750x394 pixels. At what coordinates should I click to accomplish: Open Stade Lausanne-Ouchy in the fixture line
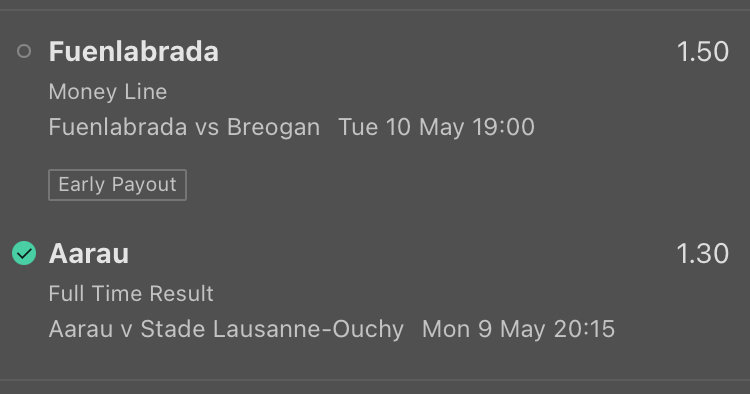(x=272, y=329)
